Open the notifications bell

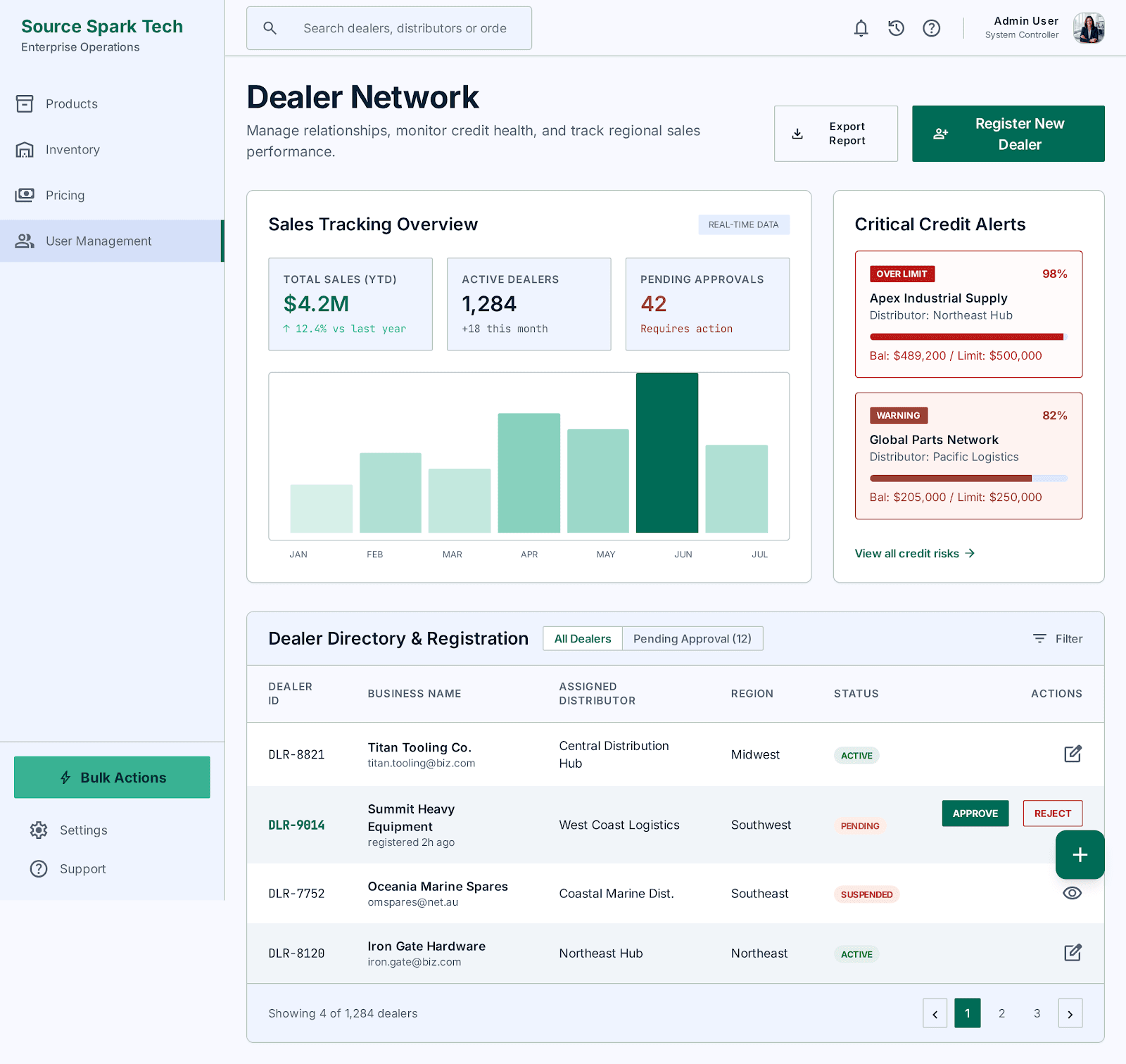click(861, 28)
